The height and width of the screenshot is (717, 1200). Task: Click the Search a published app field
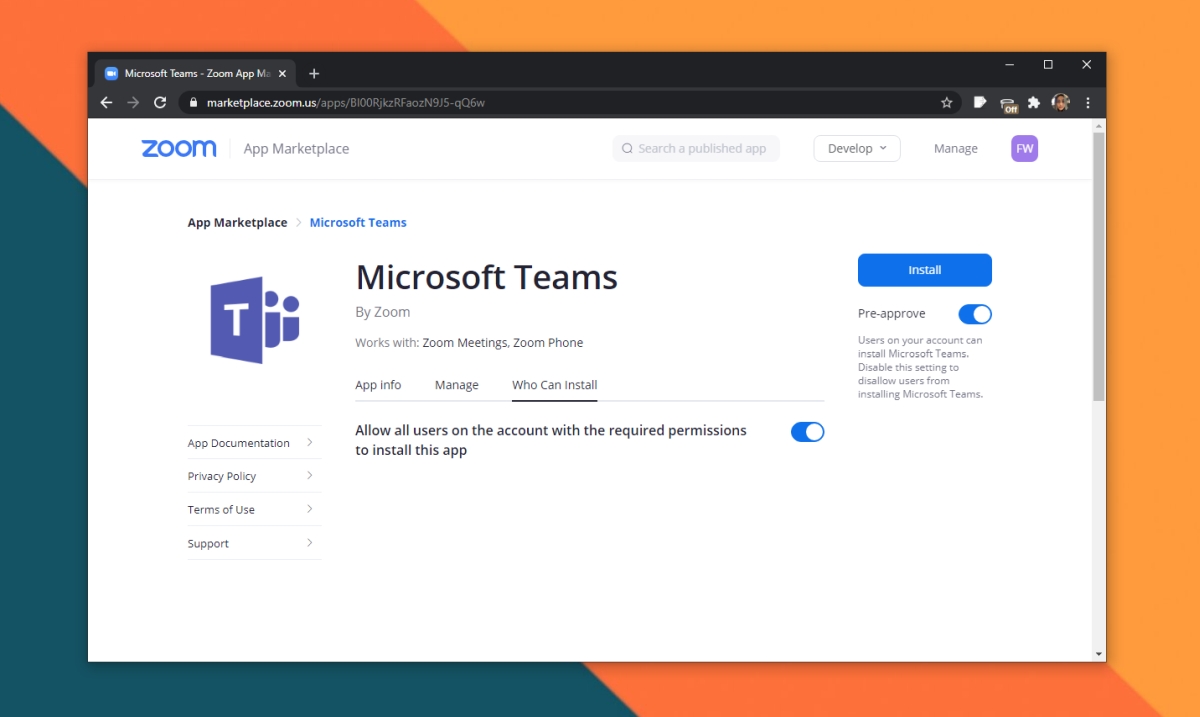[x=696, y=148]
